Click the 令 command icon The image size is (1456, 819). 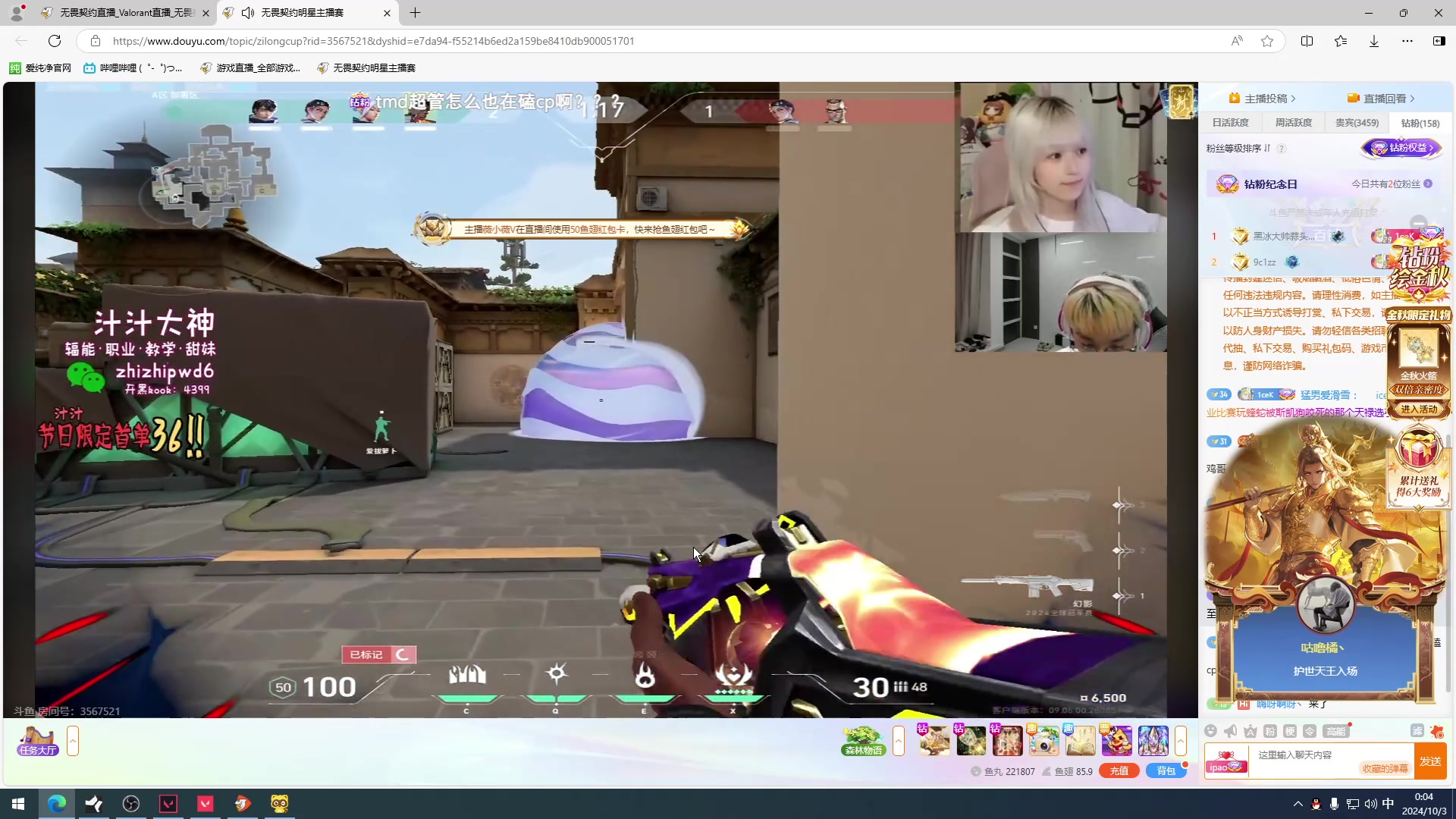[x=1310, y=731]
